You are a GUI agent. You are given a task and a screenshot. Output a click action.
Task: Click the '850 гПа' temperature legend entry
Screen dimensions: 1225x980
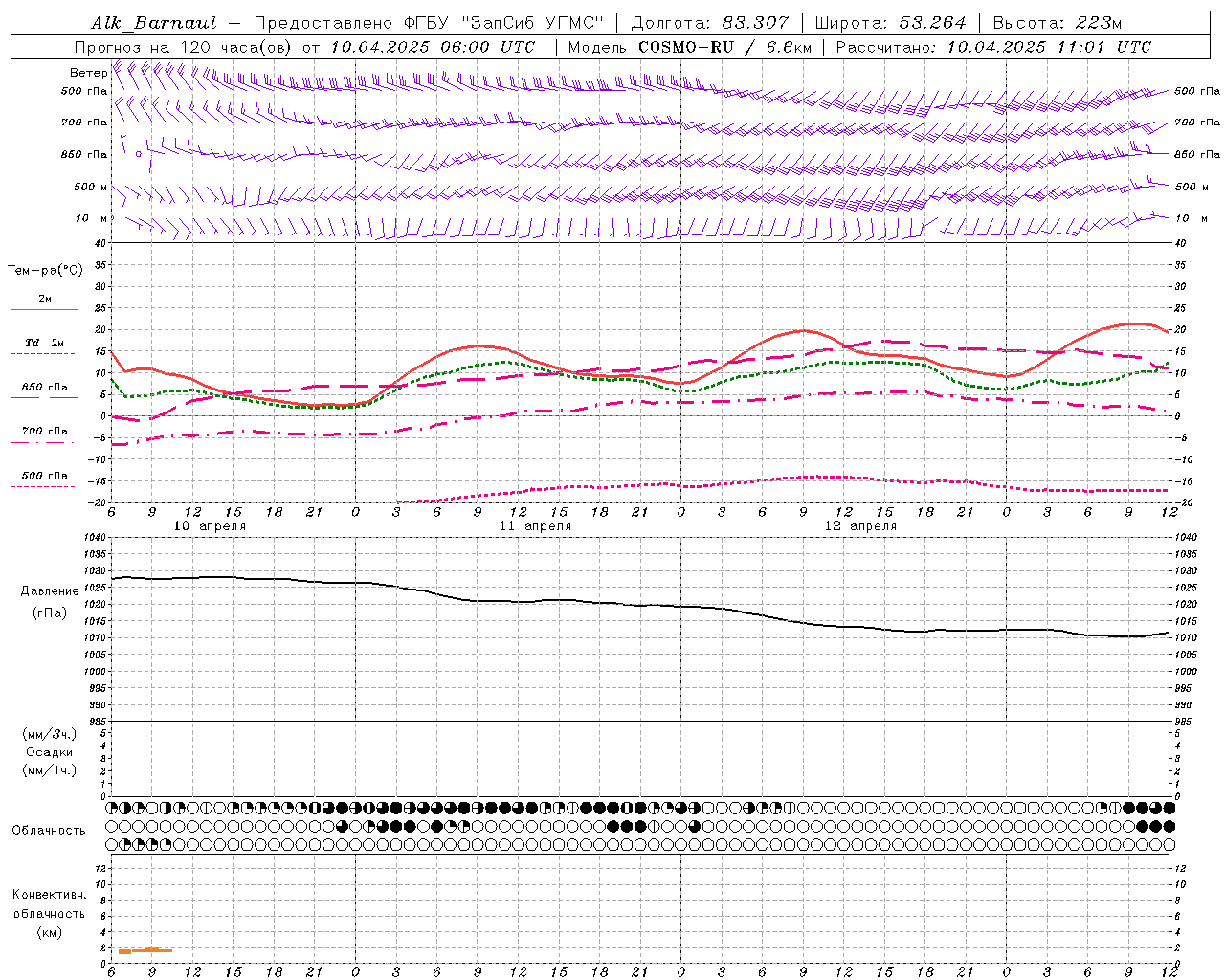(x=45, y=388)
